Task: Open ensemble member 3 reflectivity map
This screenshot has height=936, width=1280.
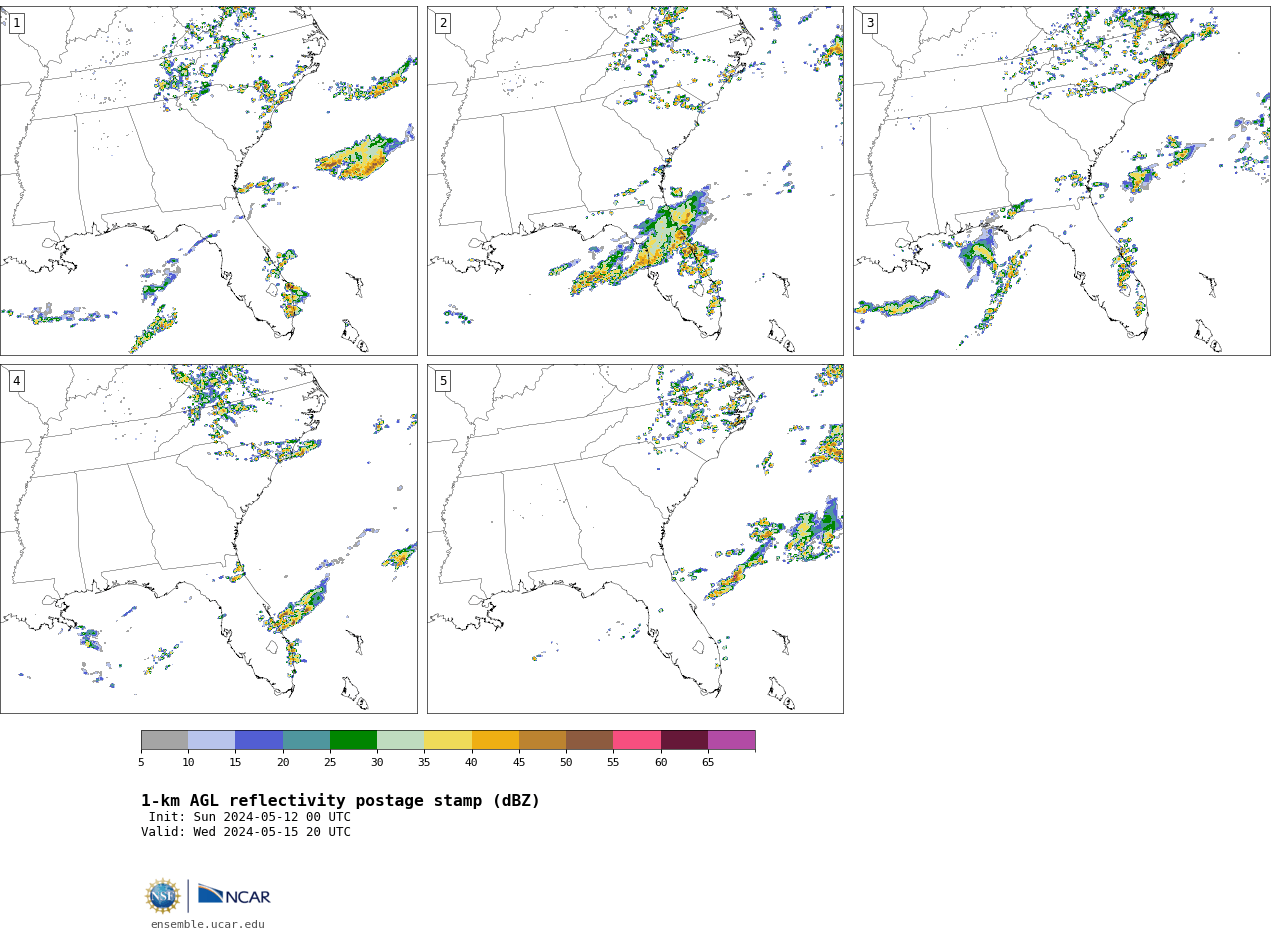Action: 1061,181
